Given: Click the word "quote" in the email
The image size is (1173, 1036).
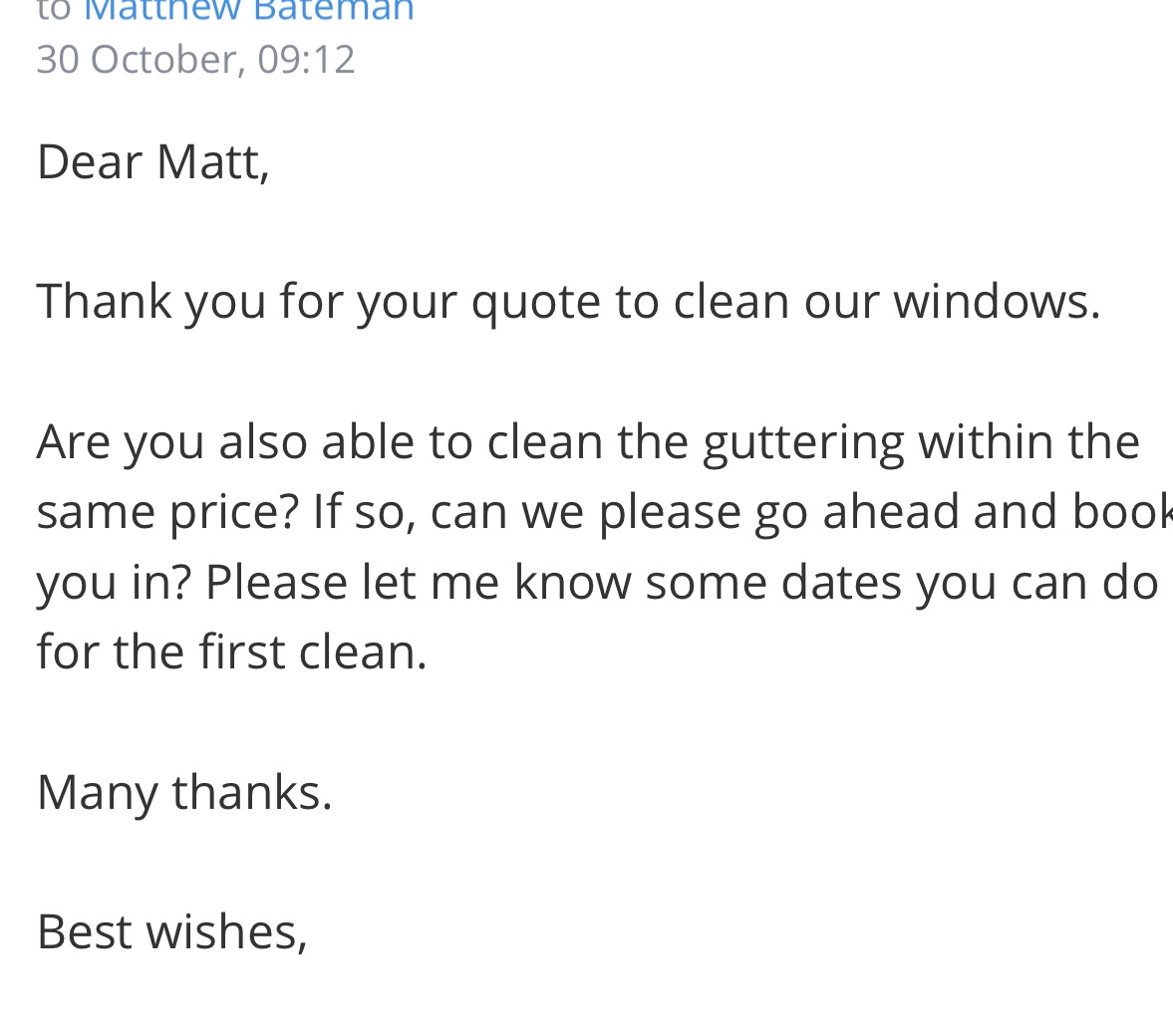Looking at the screenshot, I should click(535, 303).
